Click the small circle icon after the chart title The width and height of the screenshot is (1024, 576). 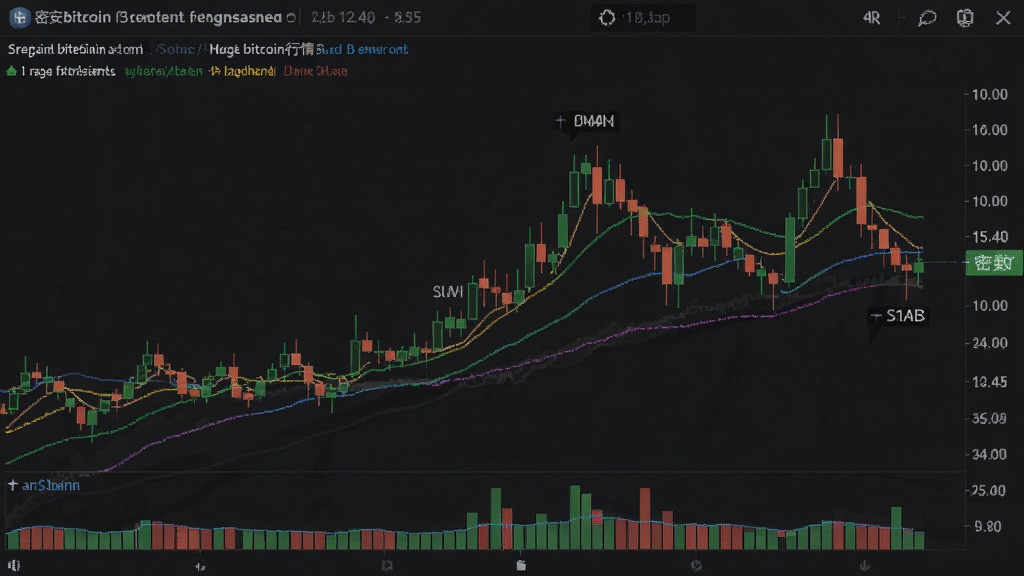[x=291, y=18]
